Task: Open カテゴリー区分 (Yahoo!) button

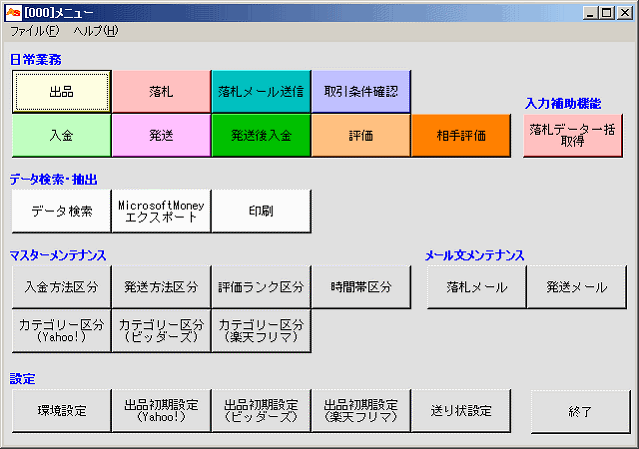Action: 62,331
